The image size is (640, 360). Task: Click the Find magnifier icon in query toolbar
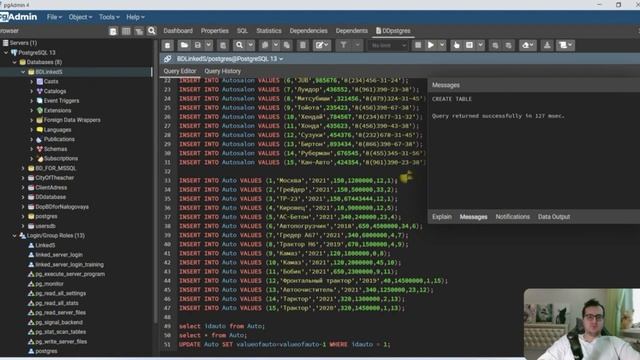[240, 45]
